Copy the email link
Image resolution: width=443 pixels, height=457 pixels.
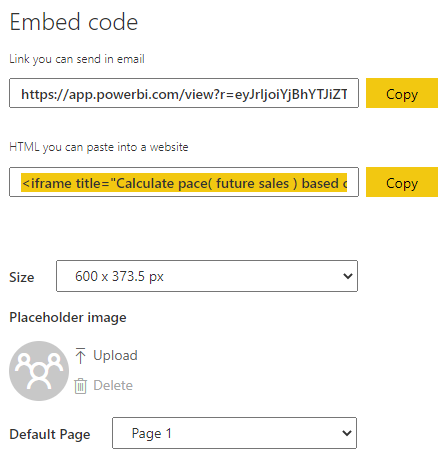(x=402, y=93)
